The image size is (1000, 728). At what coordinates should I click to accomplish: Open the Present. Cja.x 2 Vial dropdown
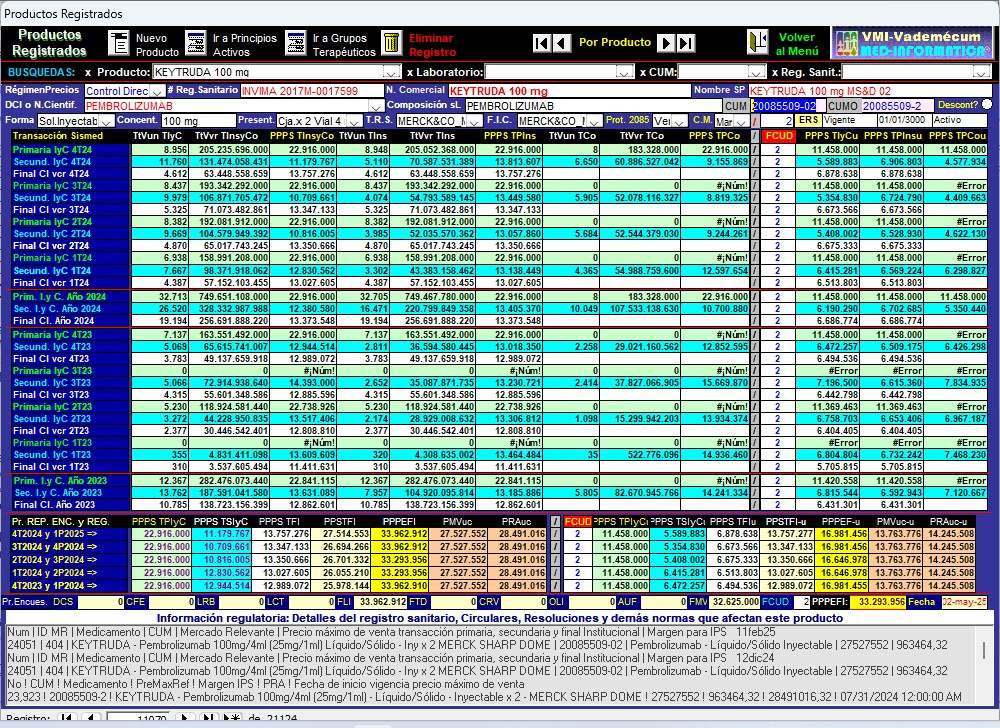(x=355, y=121)
